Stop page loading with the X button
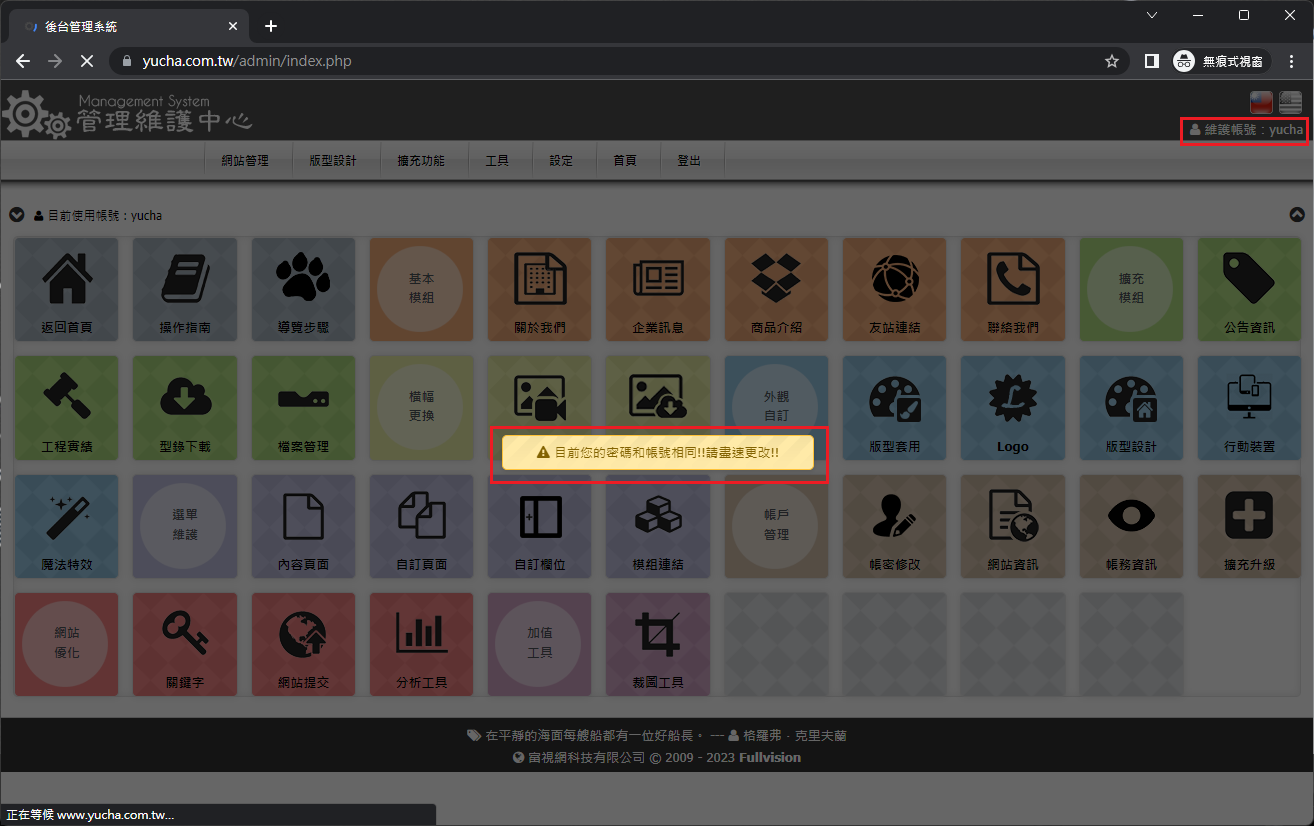The image size is (1314, 826). tap(86, 61)
